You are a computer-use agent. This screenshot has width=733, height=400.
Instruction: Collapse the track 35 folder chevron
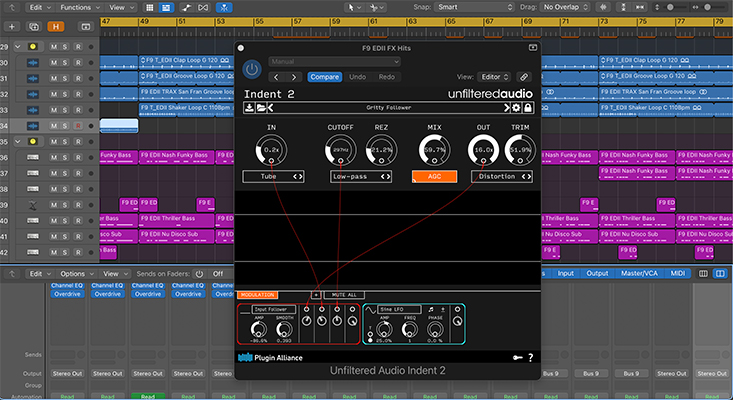(x=18, y=142)
